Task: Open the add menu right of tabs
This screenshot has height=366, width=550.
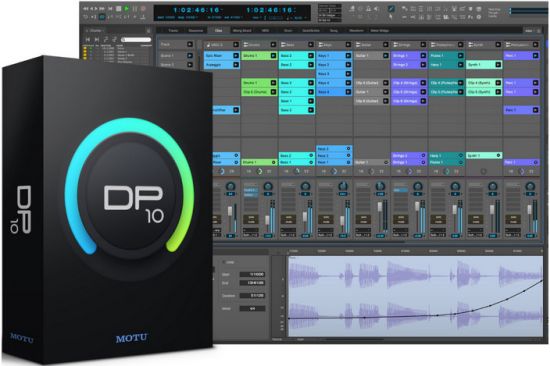Action: tap(529, 31)
